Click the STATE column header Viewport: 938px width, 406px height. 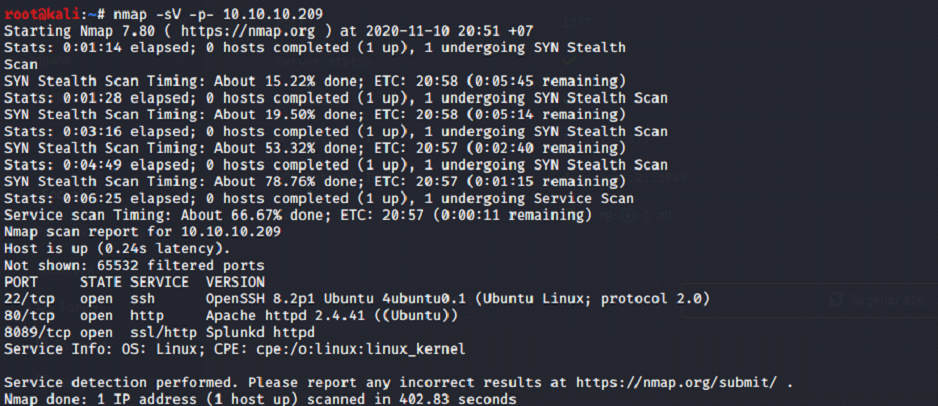[x=100, y=282]
